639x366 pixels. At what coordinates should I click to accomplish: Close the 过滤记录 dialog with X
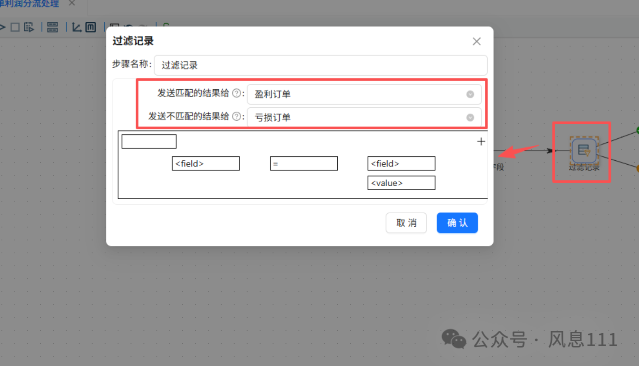pyautogui.click(x=476, y=41)
